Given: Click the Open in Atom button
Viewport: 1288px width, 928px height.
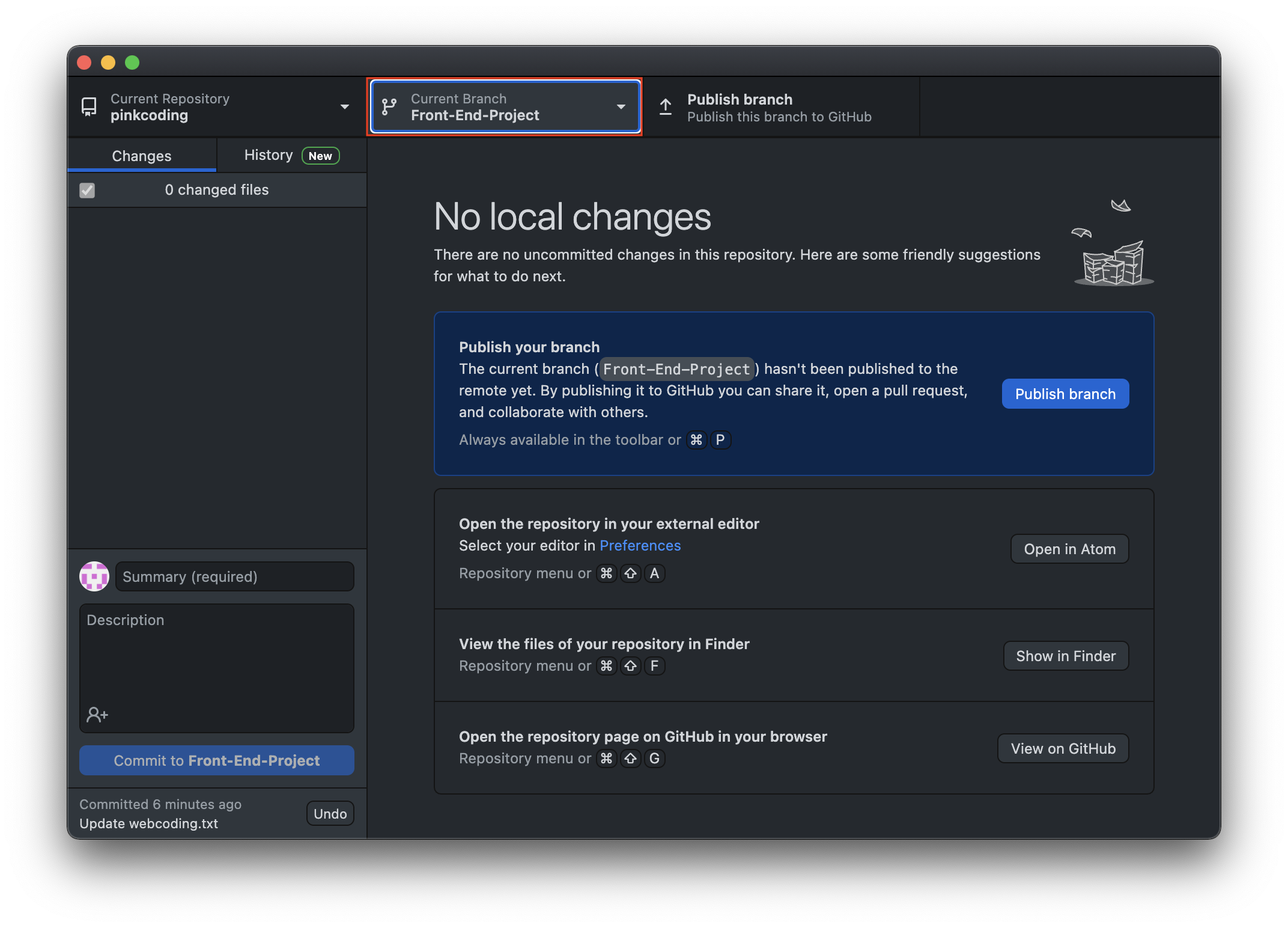Looking at the screenshot, I should tap(1069, 549).
